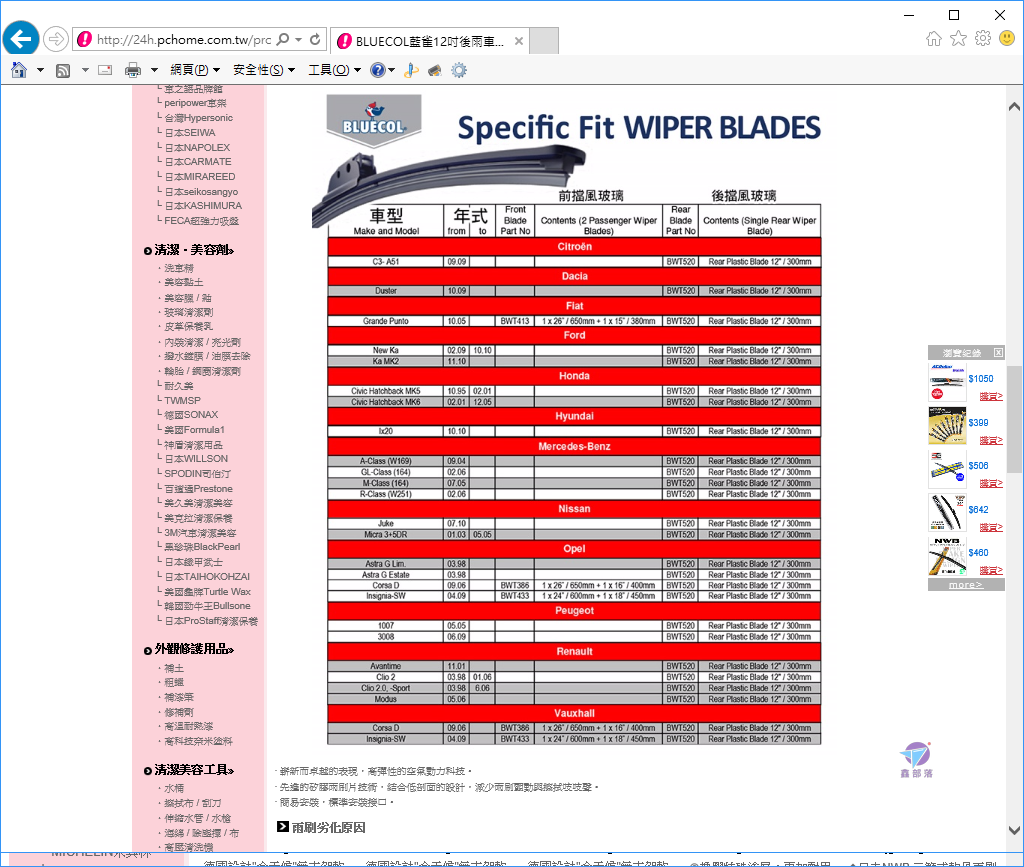Click the scrollbar up arrow

[1014, 106]
